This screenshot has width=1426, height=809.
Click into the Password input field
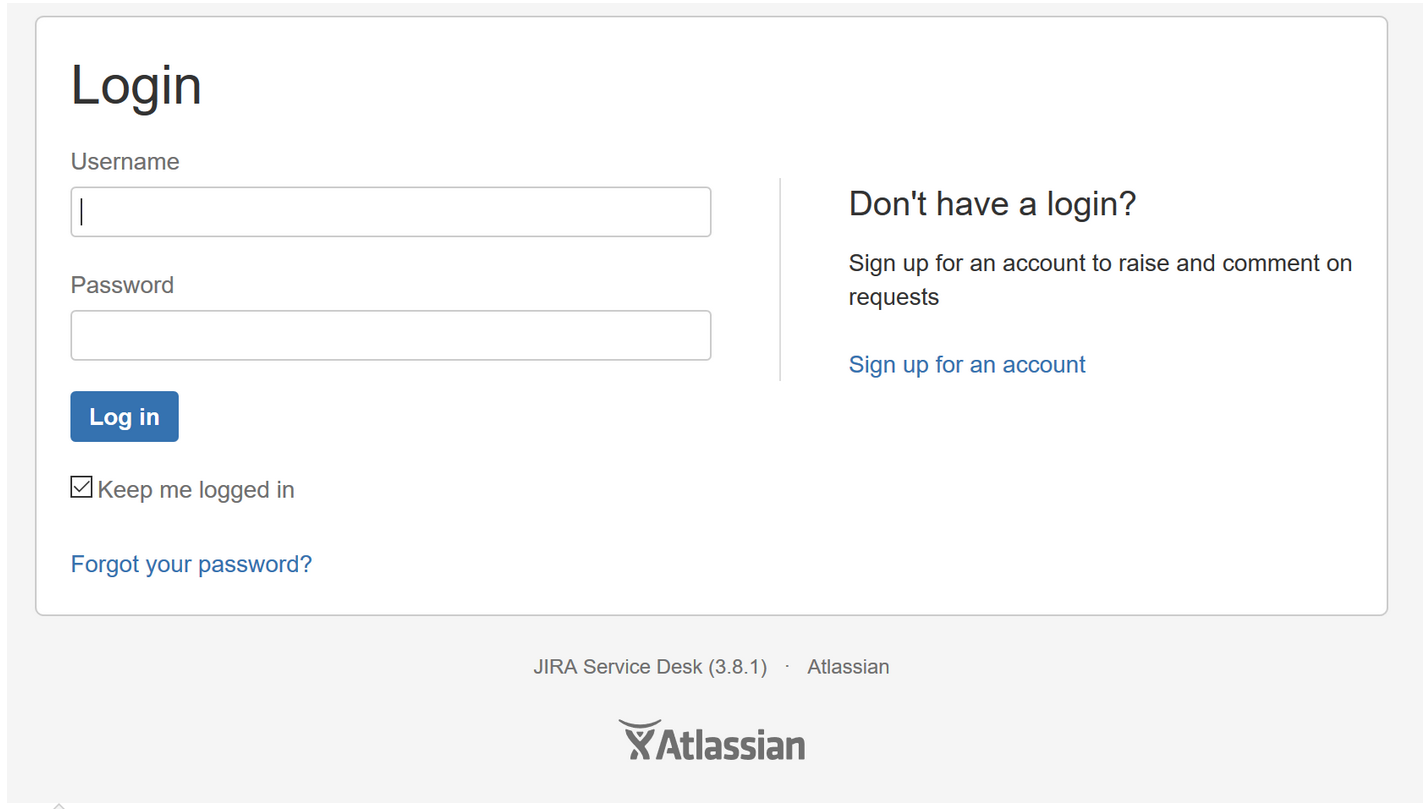tap(391, 335)
